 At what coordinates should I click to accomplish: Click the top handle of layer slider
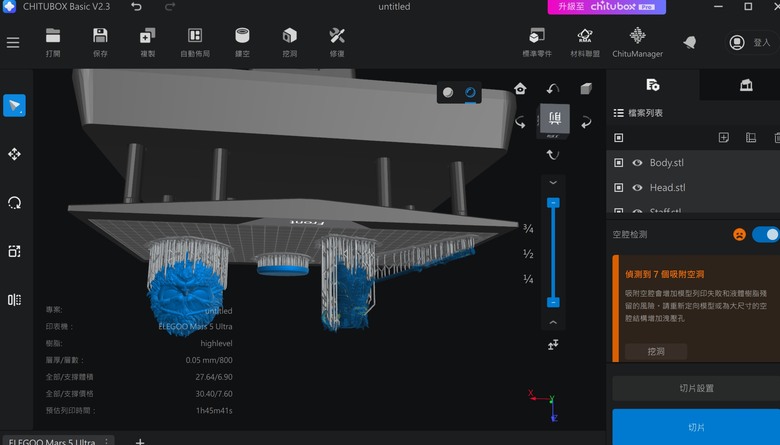coord(553,202)
